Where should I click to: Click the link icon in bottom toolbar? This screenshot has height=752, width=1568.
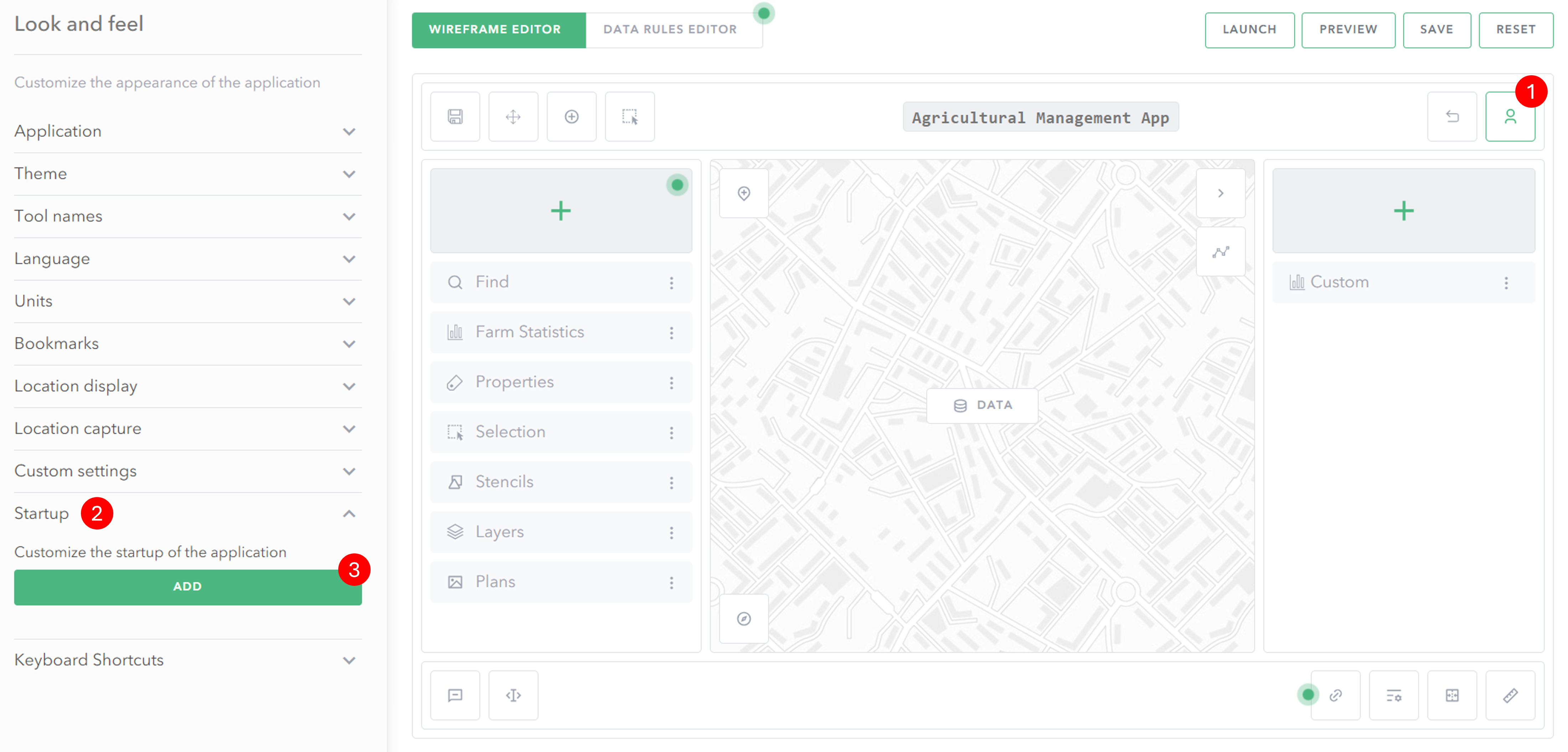(1336, 695)
